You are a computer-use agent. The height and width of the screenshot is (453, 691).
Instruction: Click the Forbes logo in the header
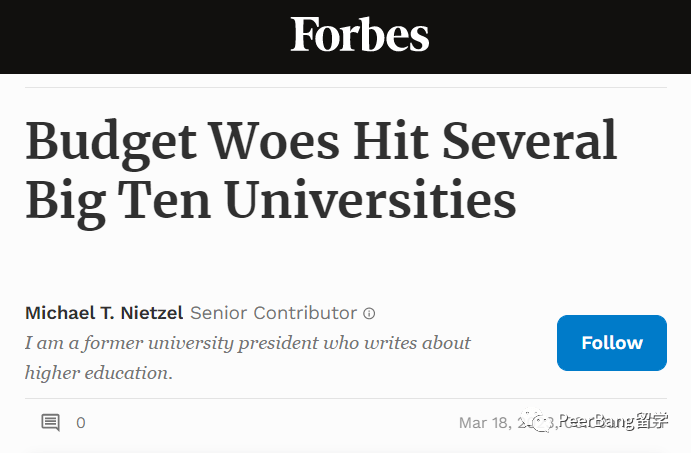click(360, 34)
